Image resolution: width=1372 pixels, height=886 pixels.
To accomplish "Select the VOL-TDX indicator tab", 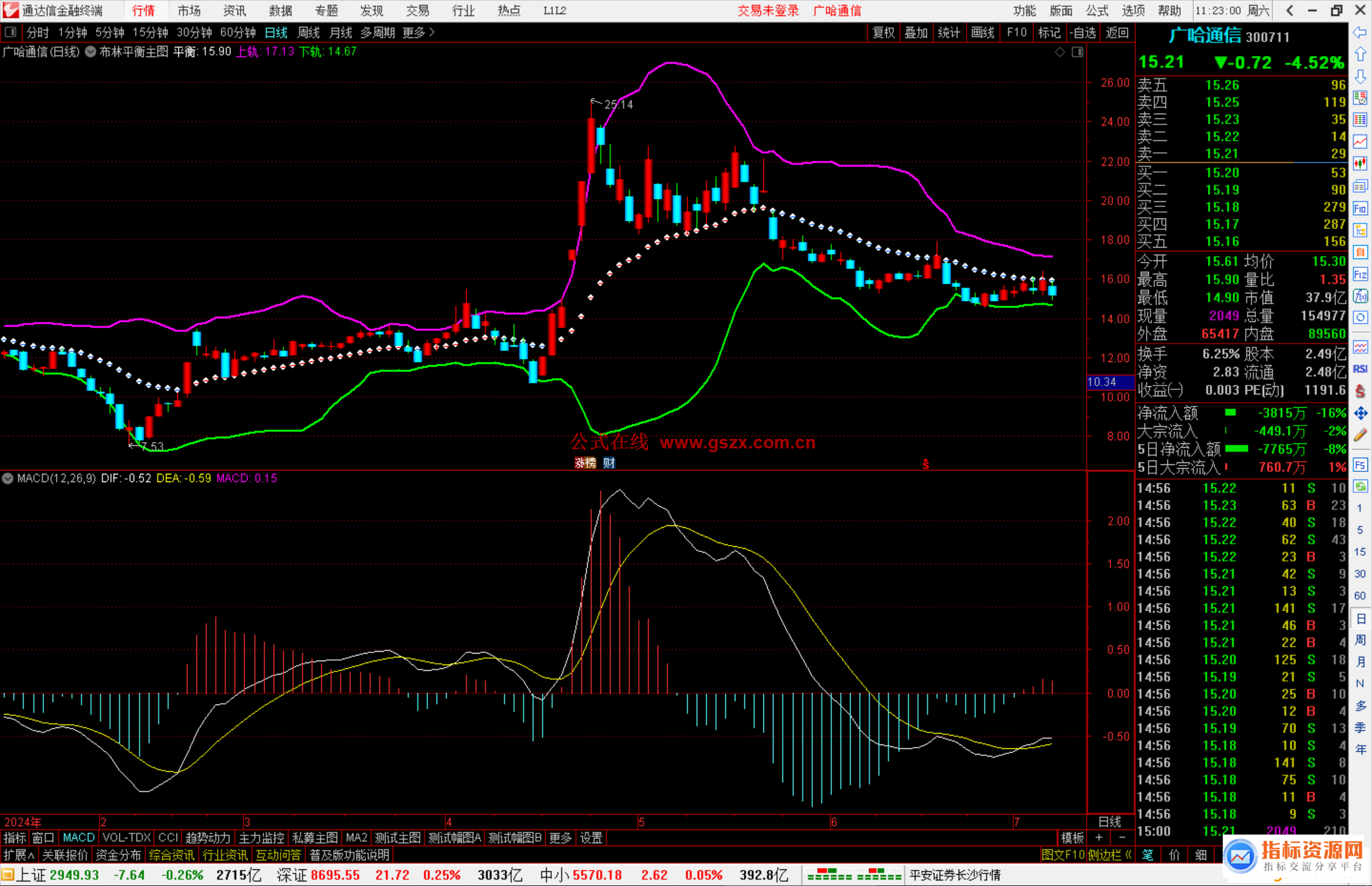I will pyautogui.click(x=126, y=838).
